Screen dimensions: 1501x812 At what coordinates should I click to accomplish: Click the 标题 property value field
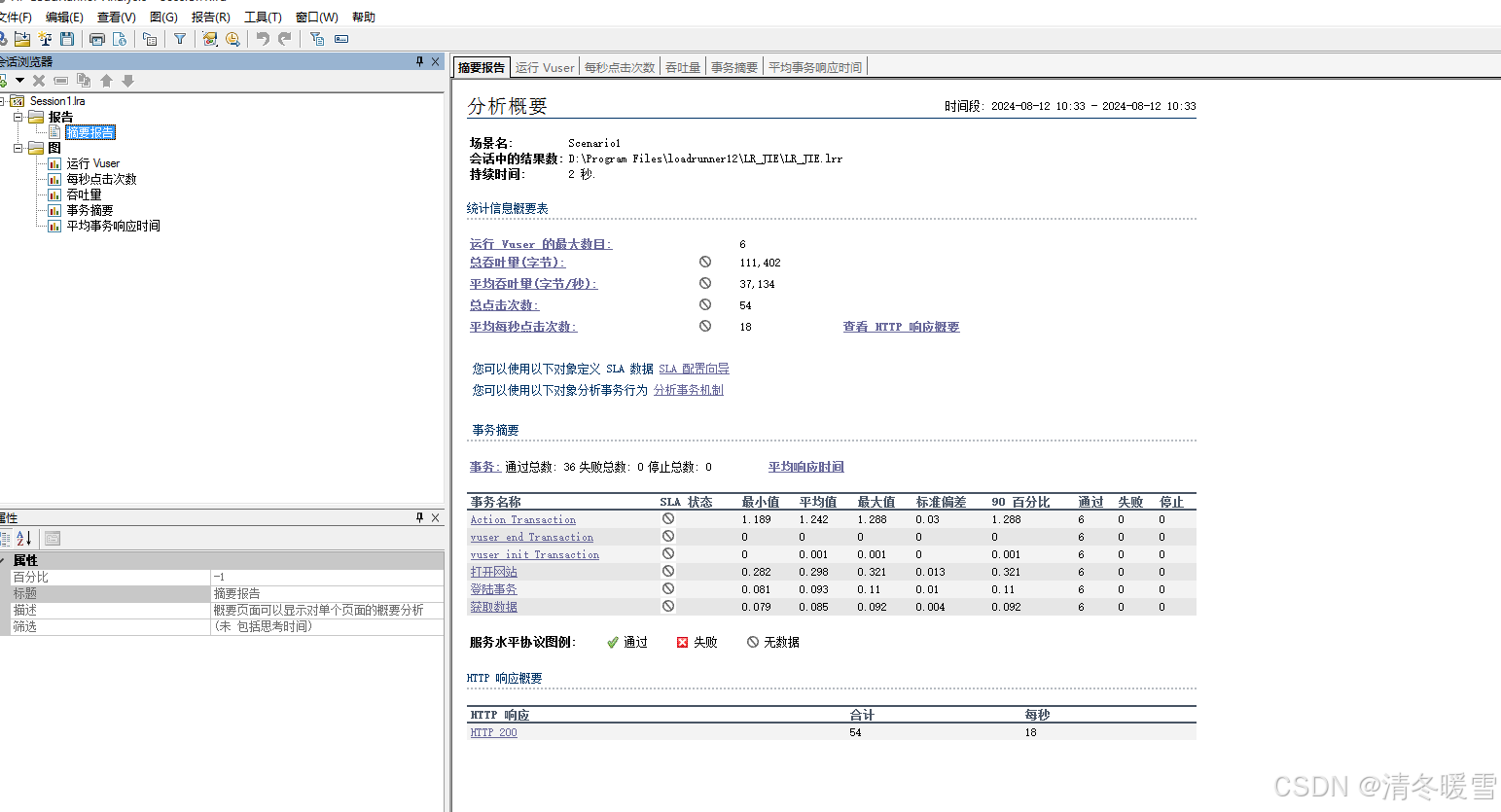point(328,593)
